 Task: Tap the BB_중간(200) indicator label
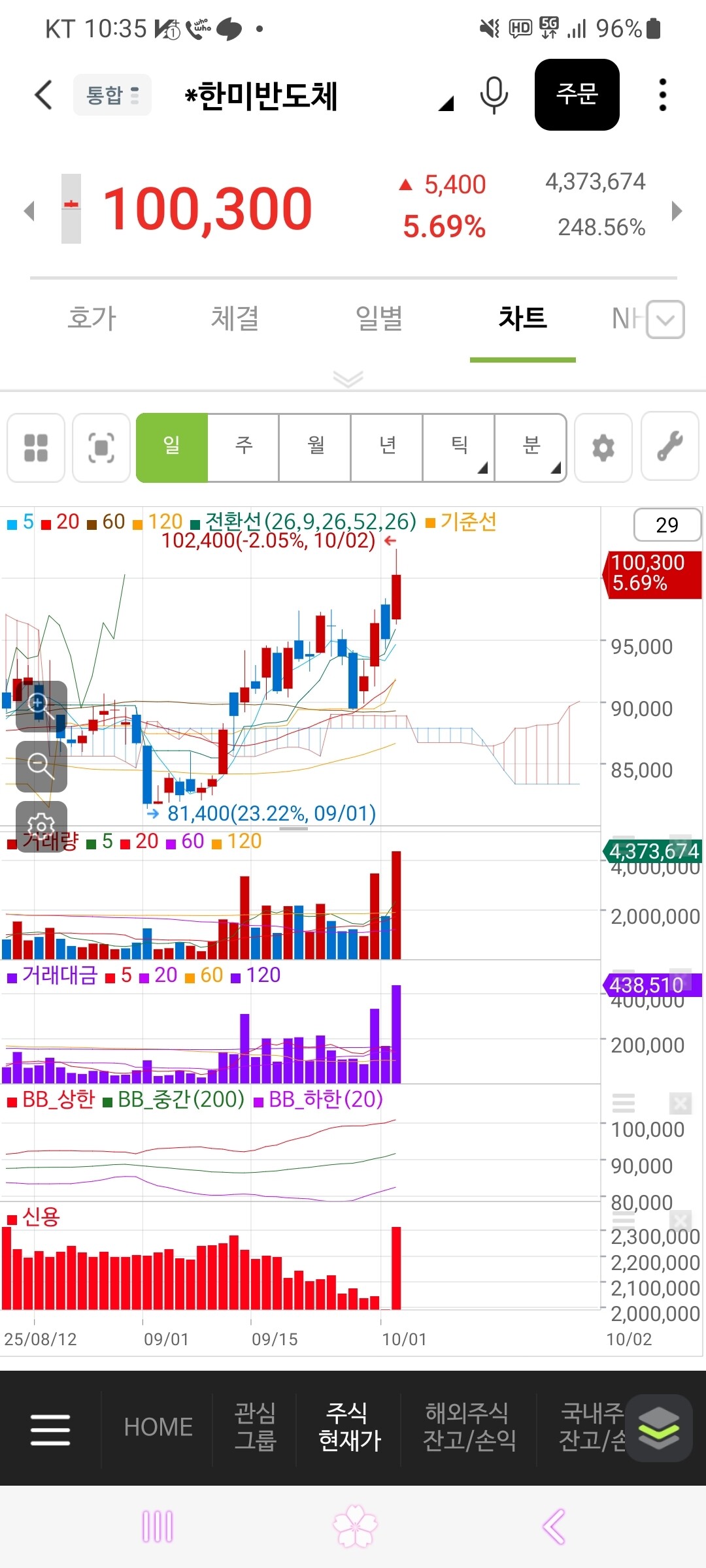[x=174, y=1099]
